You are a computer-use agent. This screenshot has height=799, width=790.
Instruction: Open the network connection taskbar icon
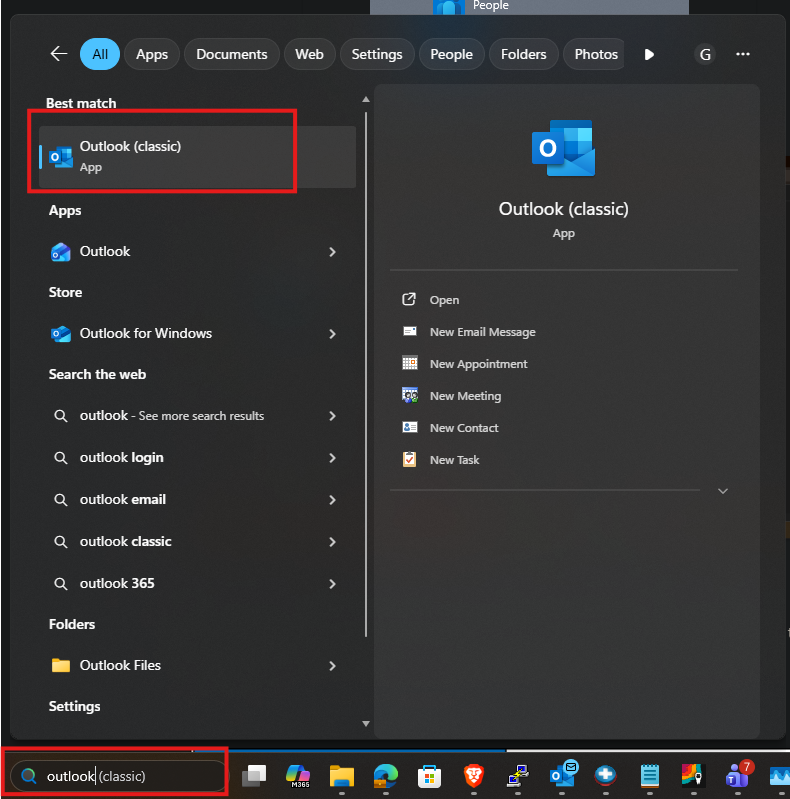[x=518, y=776]
